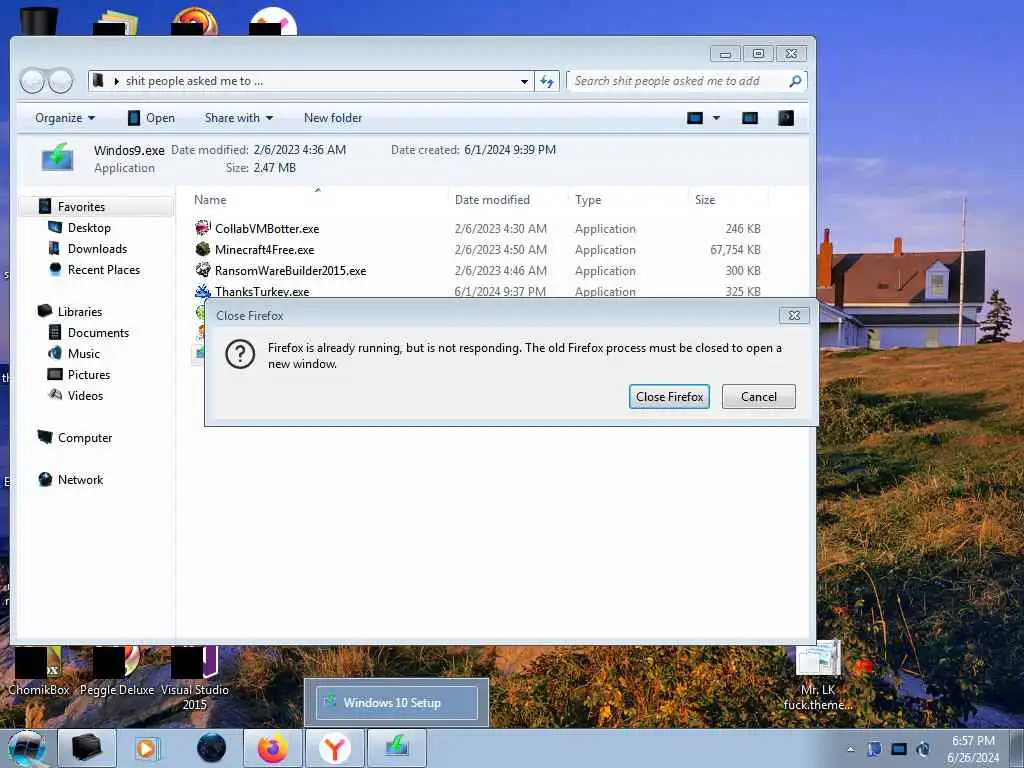Open the Explorer help icon
The image size is (1024, 768).
pyautogui.click(x=786, y=118)
